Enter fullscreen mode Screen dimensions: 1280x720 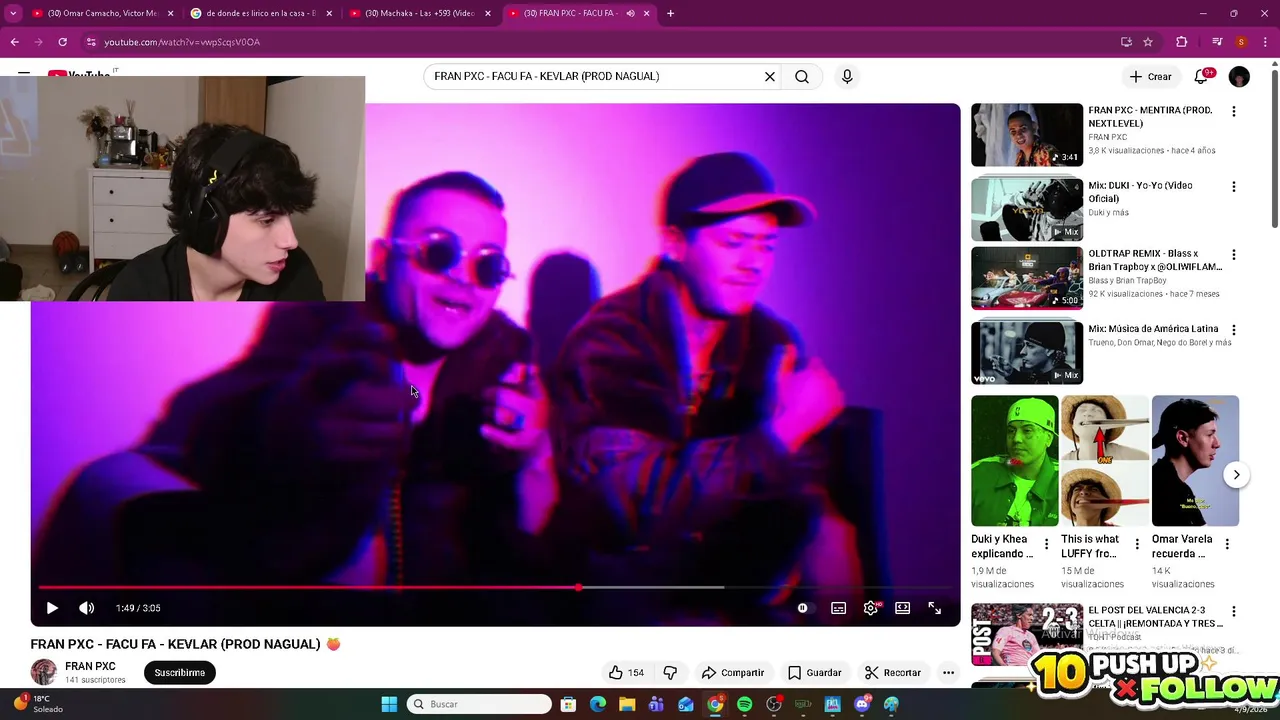935,608
